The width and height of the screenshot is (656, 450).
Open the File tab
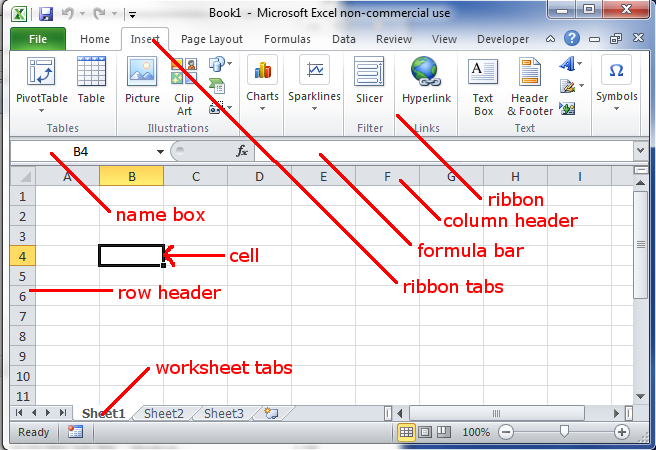click(x=38, y=39)
